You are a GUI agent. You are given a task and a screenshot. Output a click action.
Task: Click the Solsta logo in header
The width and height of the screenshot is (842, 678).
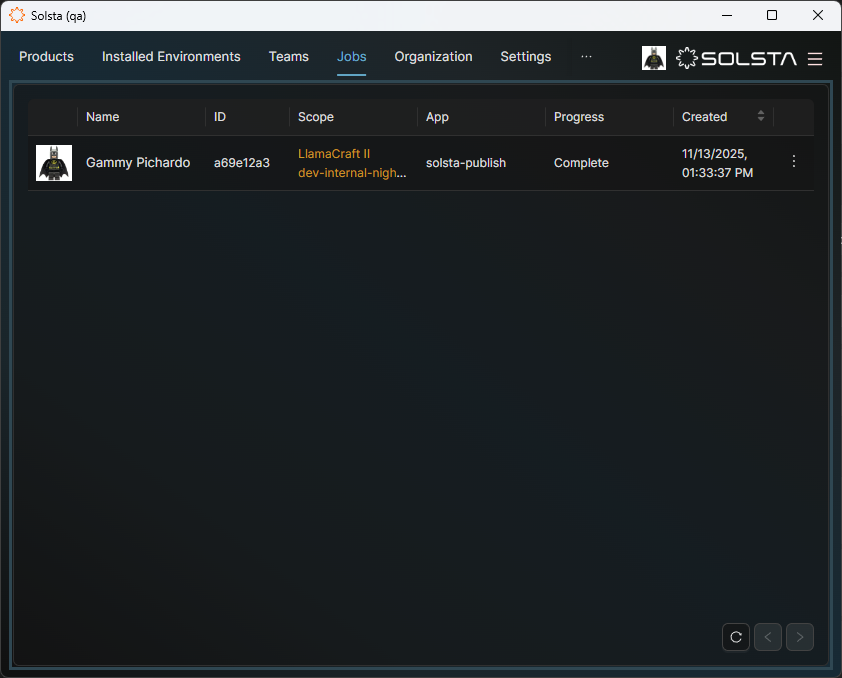point(736,58)
